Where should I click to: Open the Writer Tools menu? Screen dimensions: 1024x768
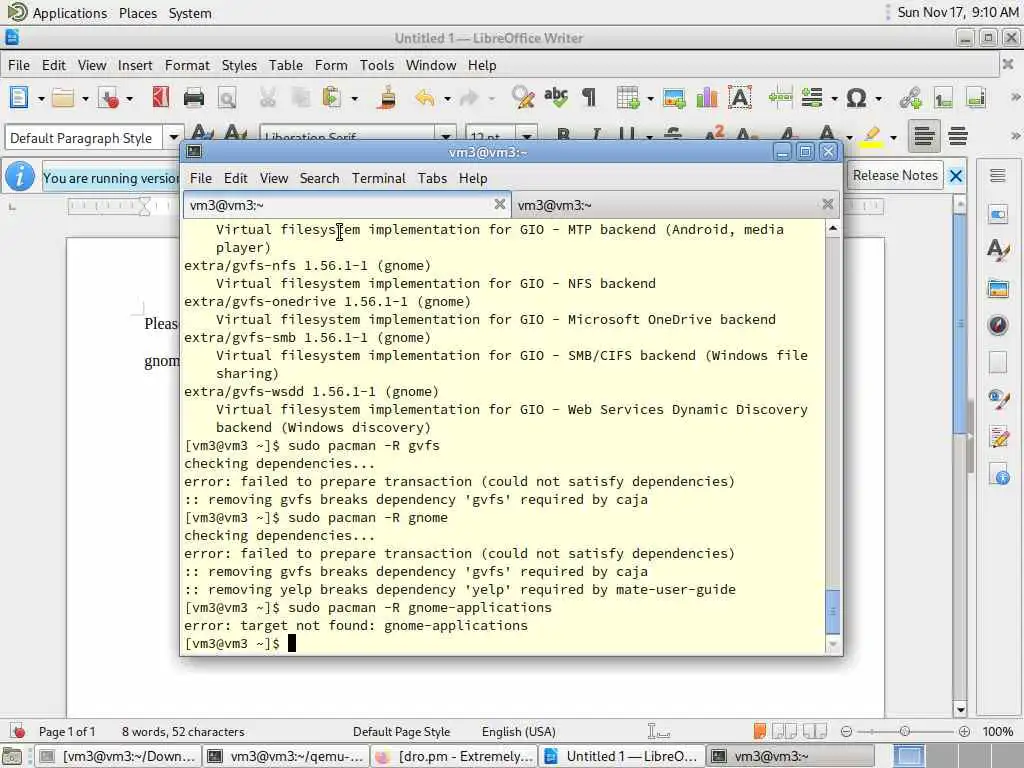(x=377, y=65)
